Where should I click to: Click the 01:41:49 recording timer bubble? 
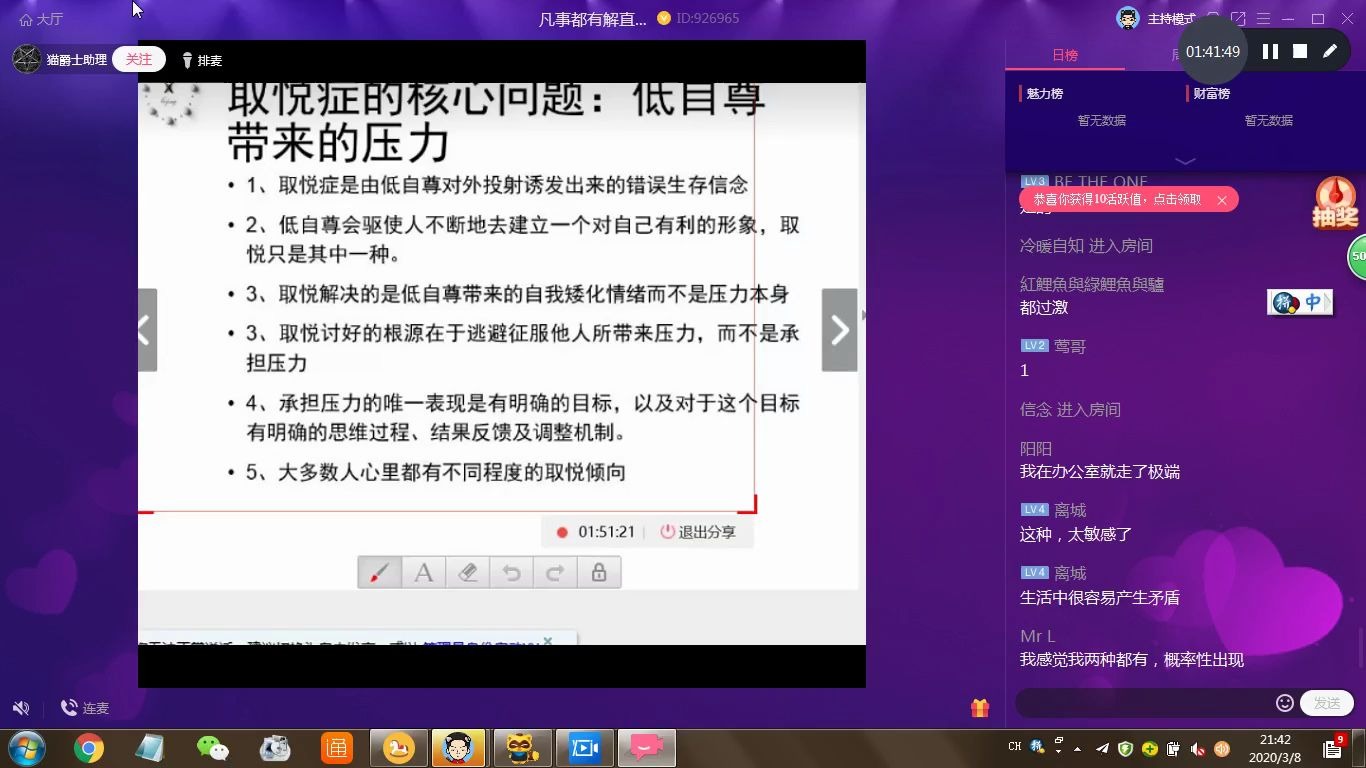(1213, 52)
